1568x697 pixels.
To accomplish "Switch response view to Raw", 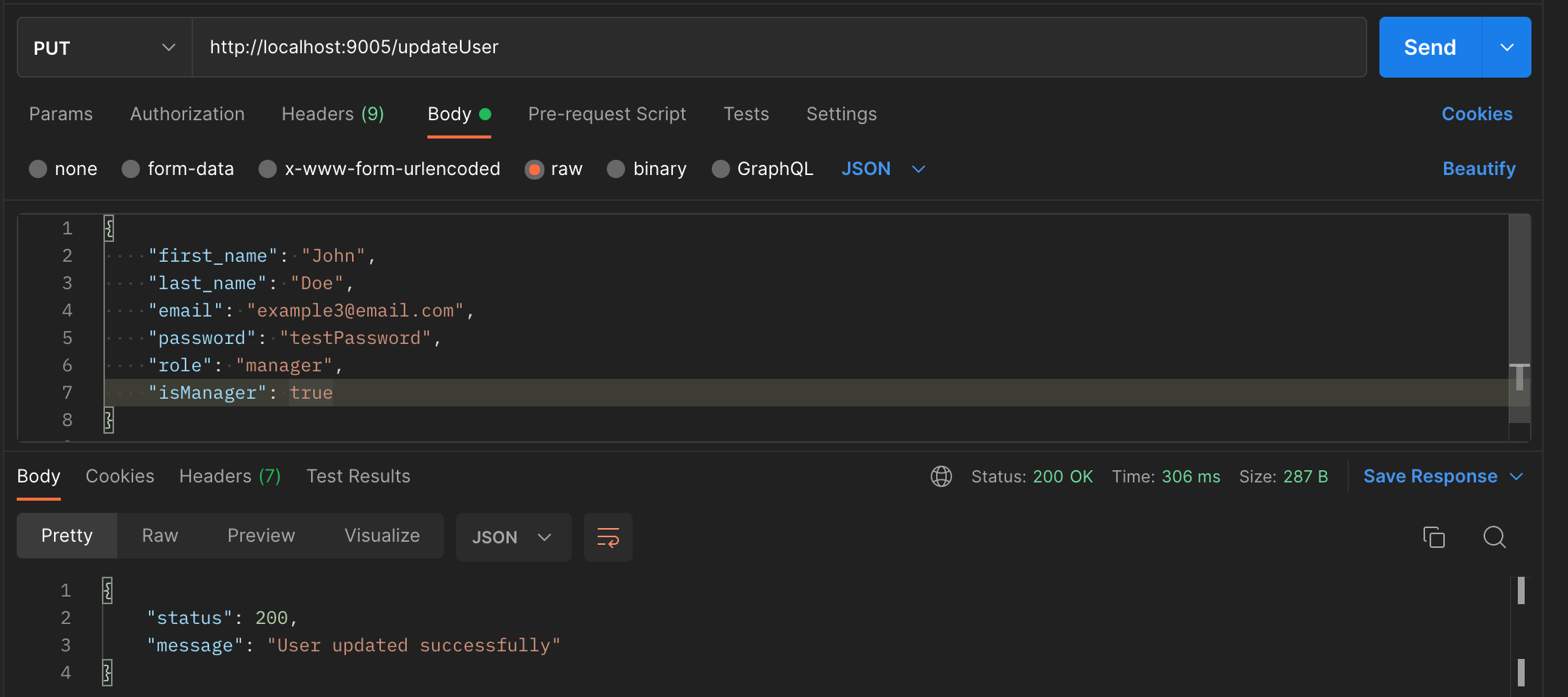I will (x=159, y=536).
